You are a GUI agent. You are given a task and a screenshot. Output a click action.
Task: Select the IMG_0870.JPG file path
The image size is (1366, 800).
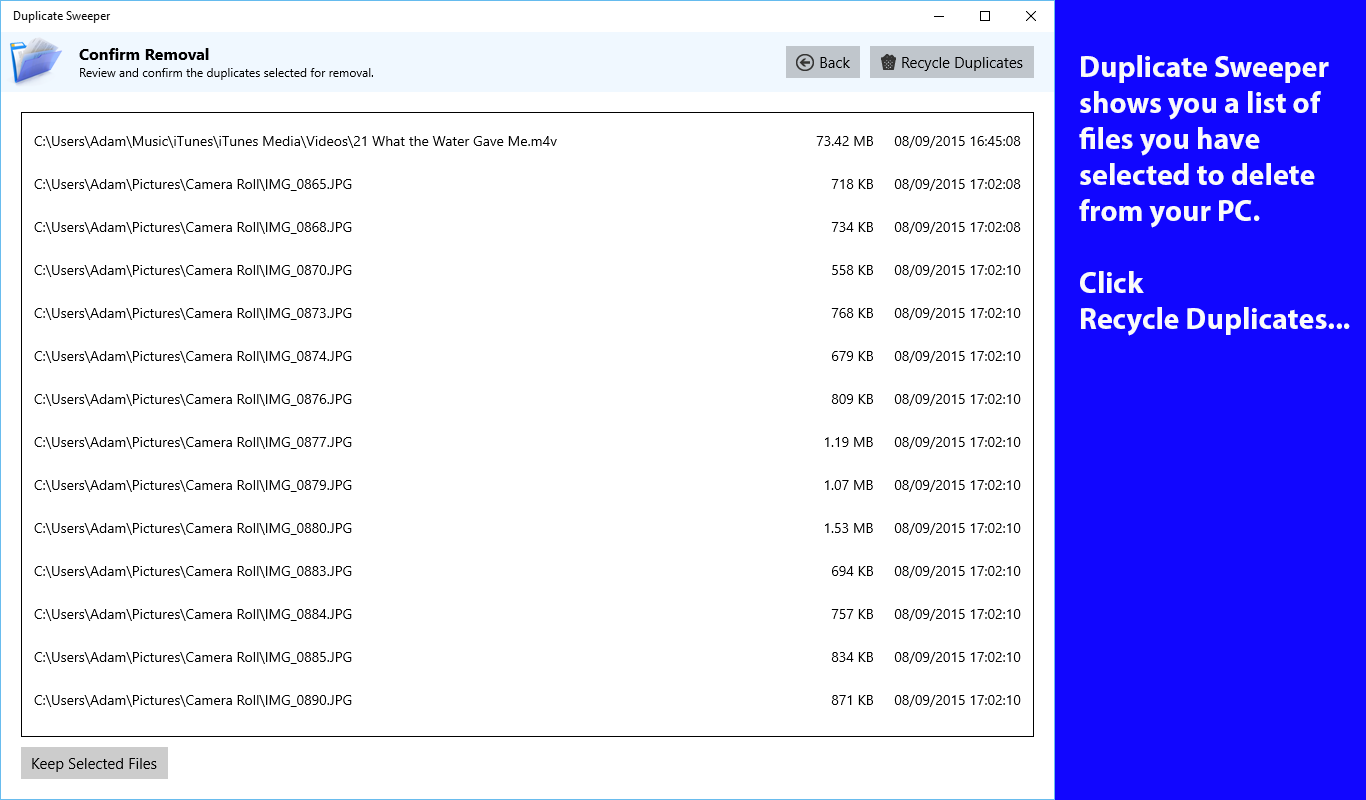[x=193, y=271]
